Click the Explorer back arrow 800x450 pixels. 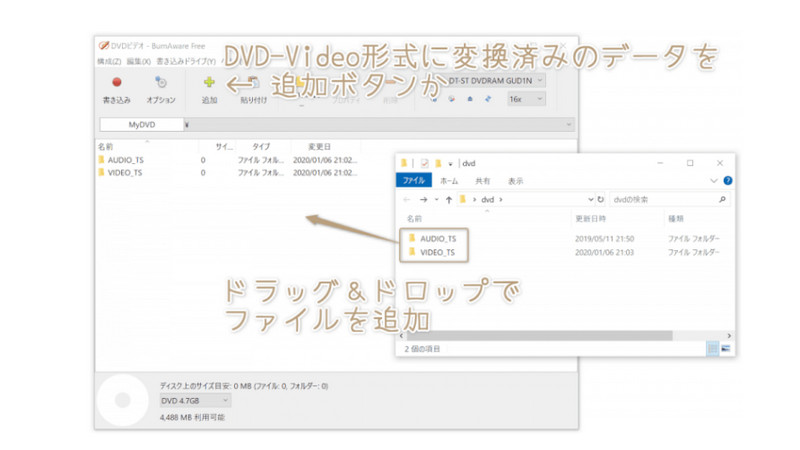[x=407, y=199]
